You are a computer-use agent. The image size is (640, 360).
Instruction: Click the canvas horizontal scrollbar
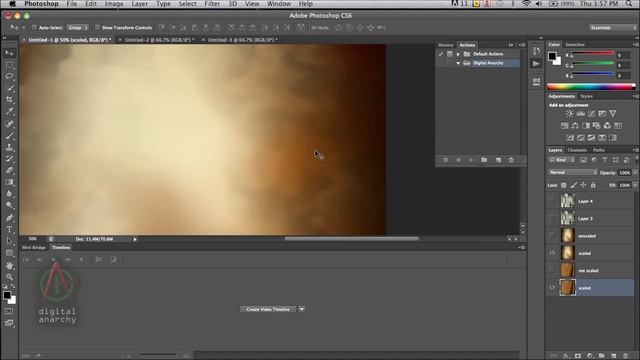point(351,238)
